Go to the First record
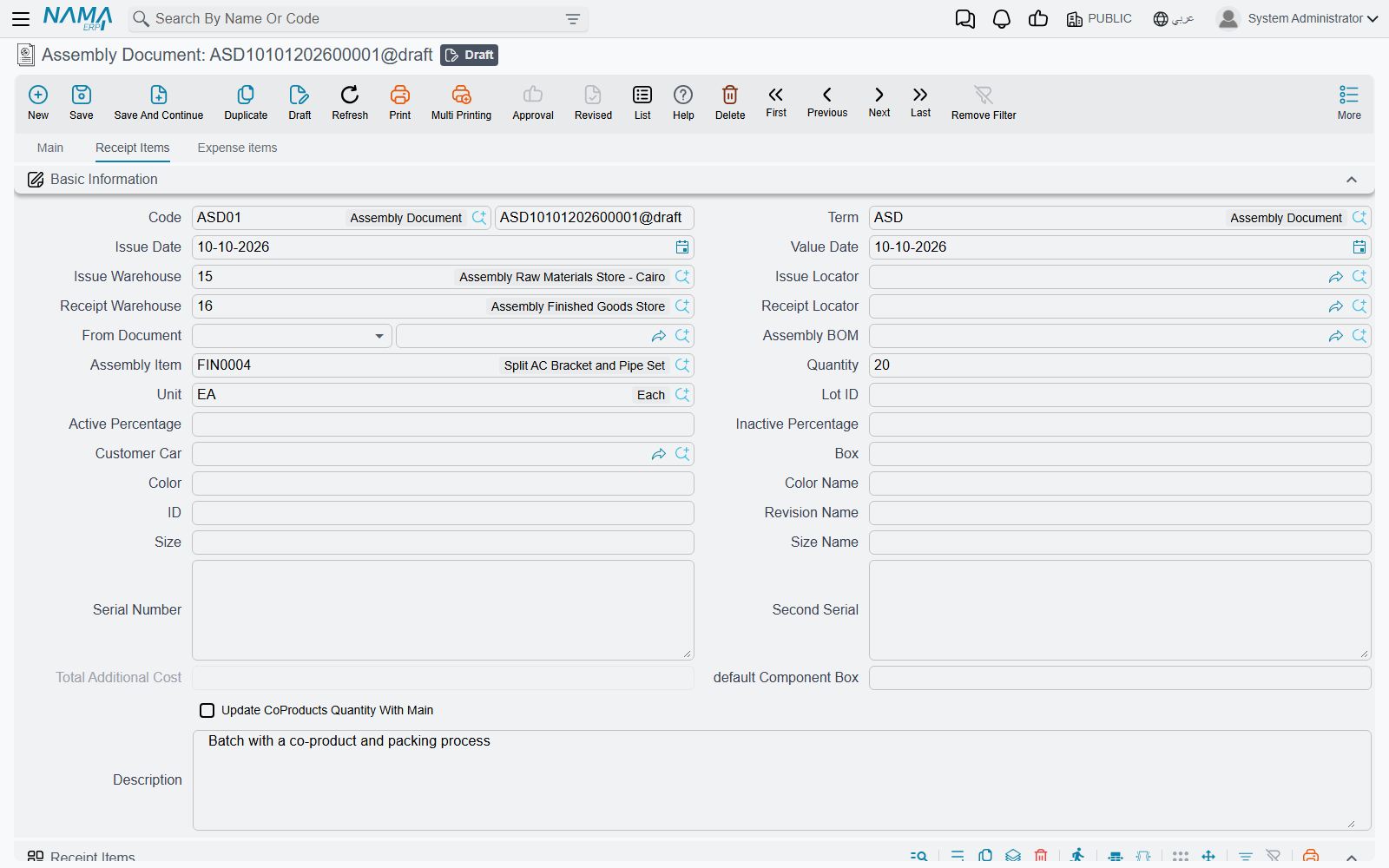 click(x=776, y=102)
